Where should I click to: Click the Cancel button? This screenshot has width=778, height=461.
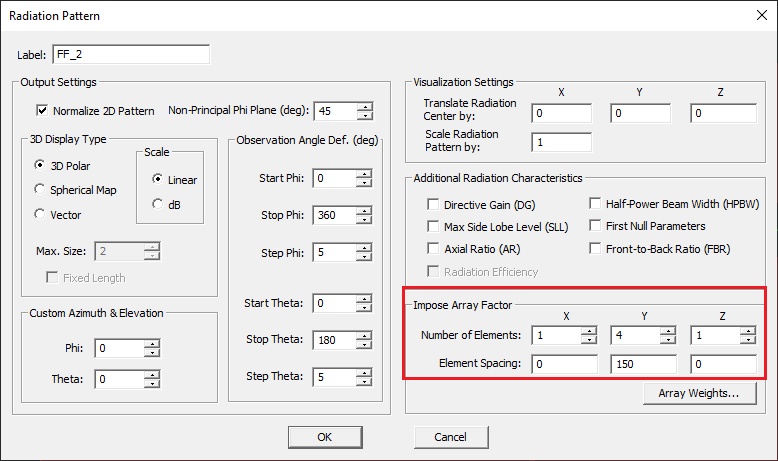(x=450, y=437)
